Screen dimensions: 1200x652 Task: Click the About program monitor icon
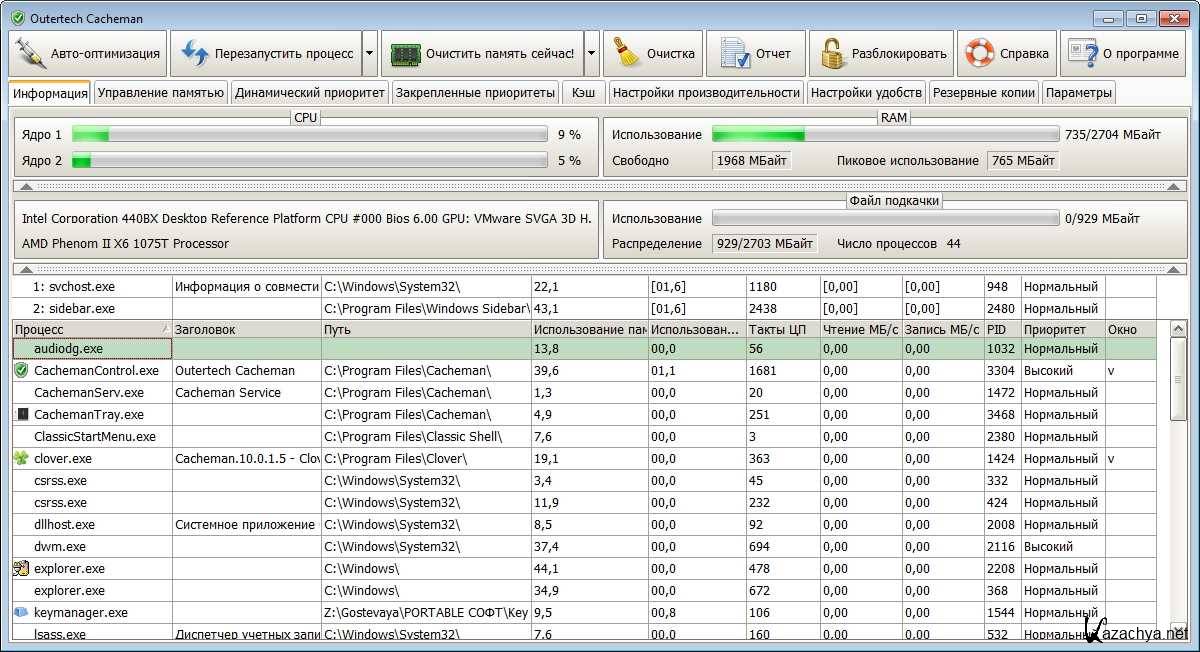[1082, 54]
